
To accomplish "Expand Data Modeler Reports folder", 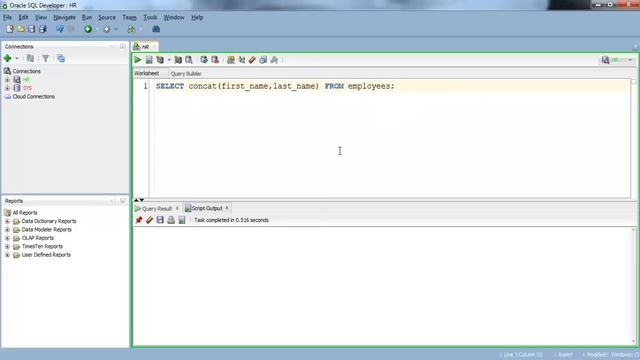I will (x=7, y=230).
